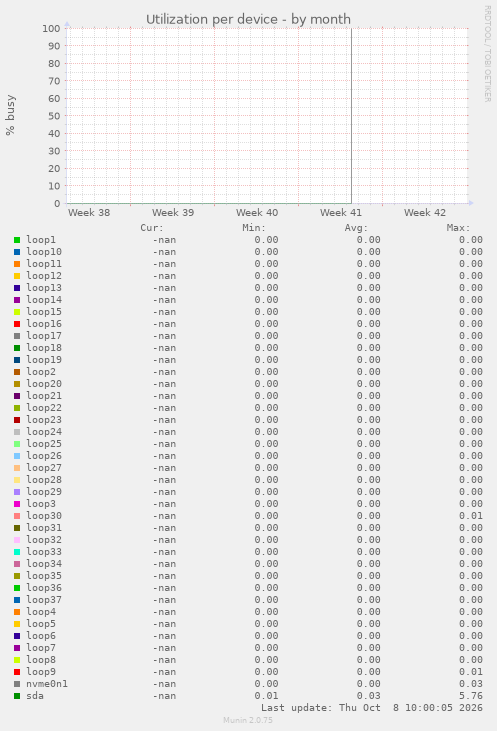Click the 'Max:' column header
The image size is (497, 731).
(x=459, y=228)
